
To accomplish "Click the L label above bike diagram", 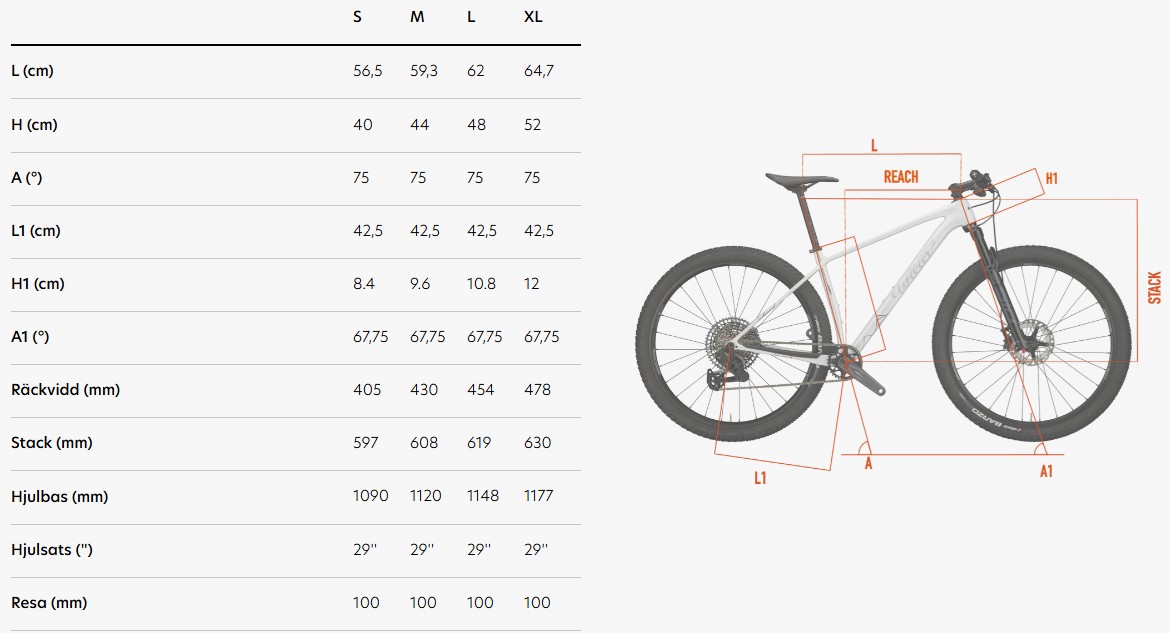I will (x=874, y=146).
